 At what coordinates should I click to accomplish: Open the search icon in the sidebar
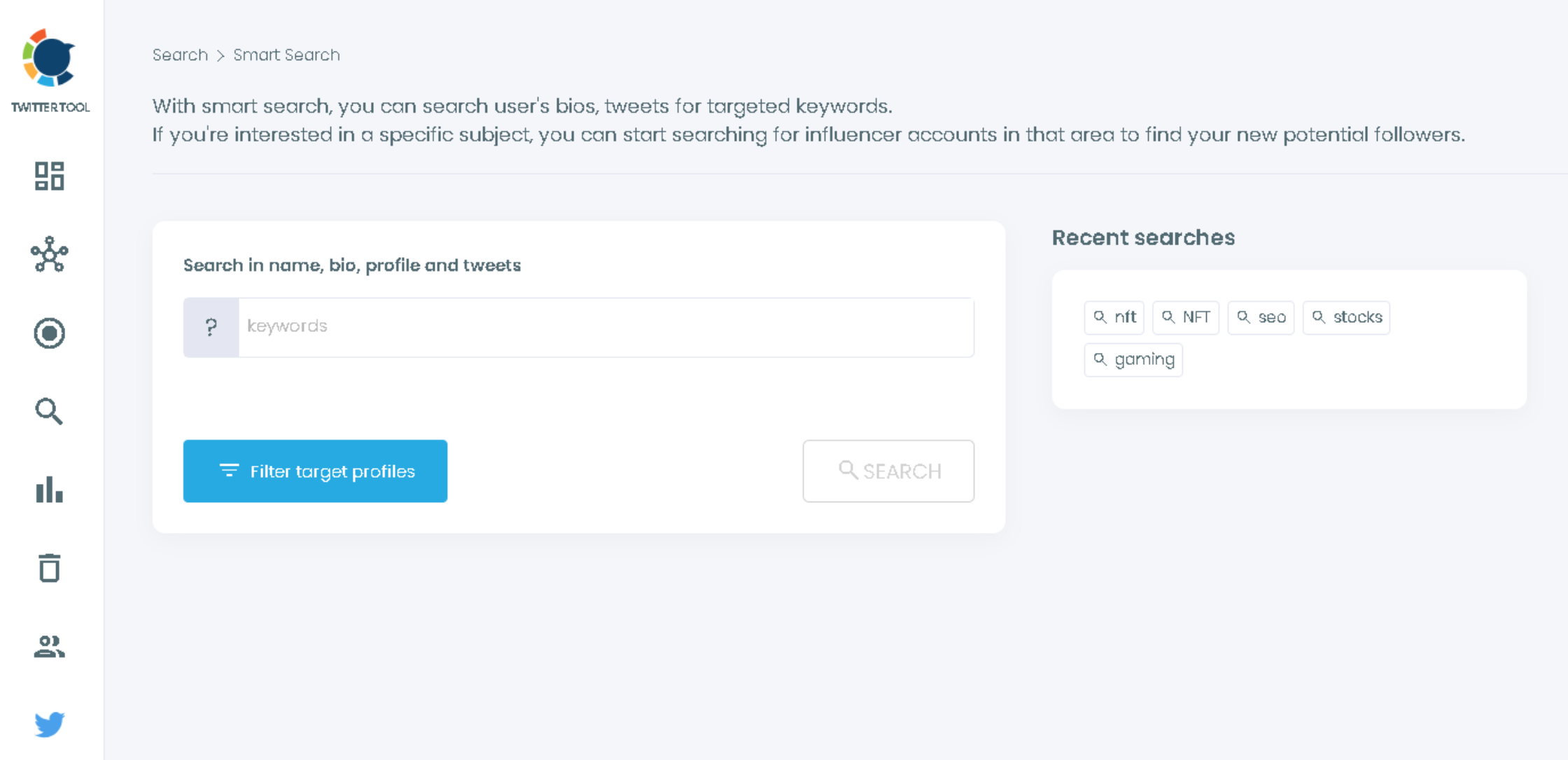pyautogui.click(x=49, y=412)
